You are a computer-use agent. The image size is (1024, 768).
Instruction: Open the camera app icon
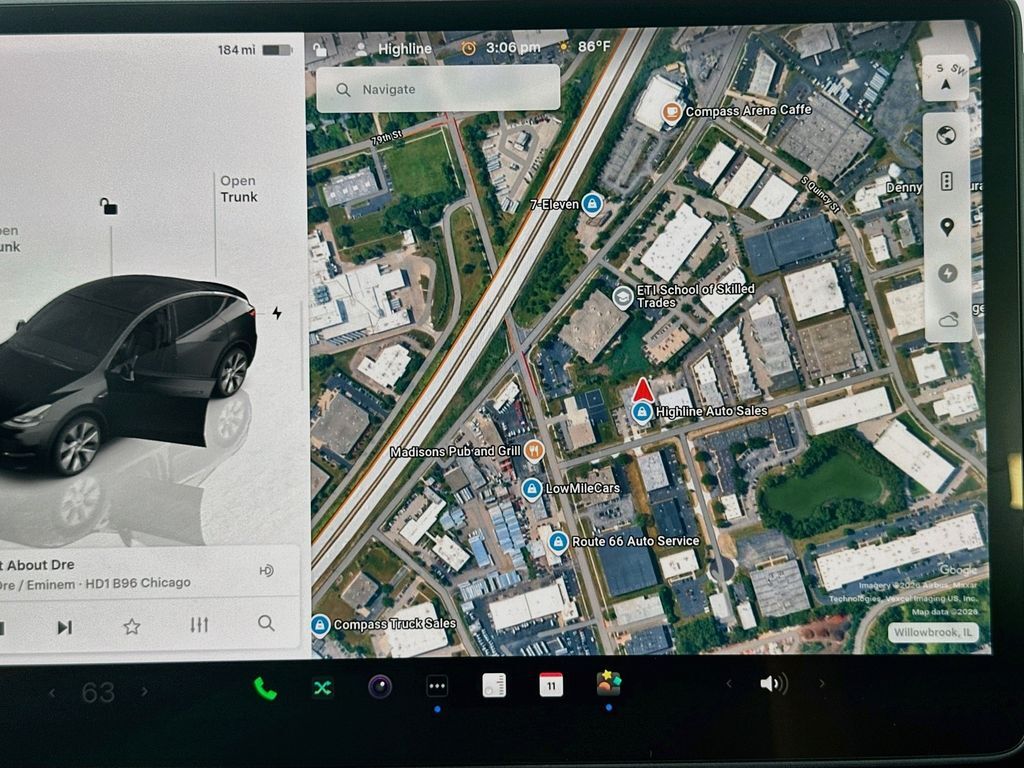(379, 686)
